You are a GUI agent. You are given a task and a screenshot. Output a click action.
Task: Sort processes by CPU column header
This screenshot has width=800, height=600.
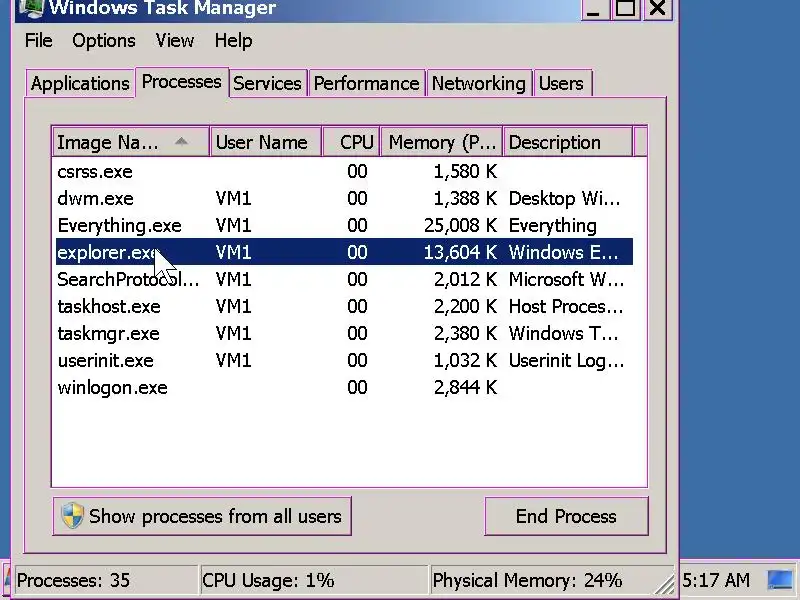(351, 142)
